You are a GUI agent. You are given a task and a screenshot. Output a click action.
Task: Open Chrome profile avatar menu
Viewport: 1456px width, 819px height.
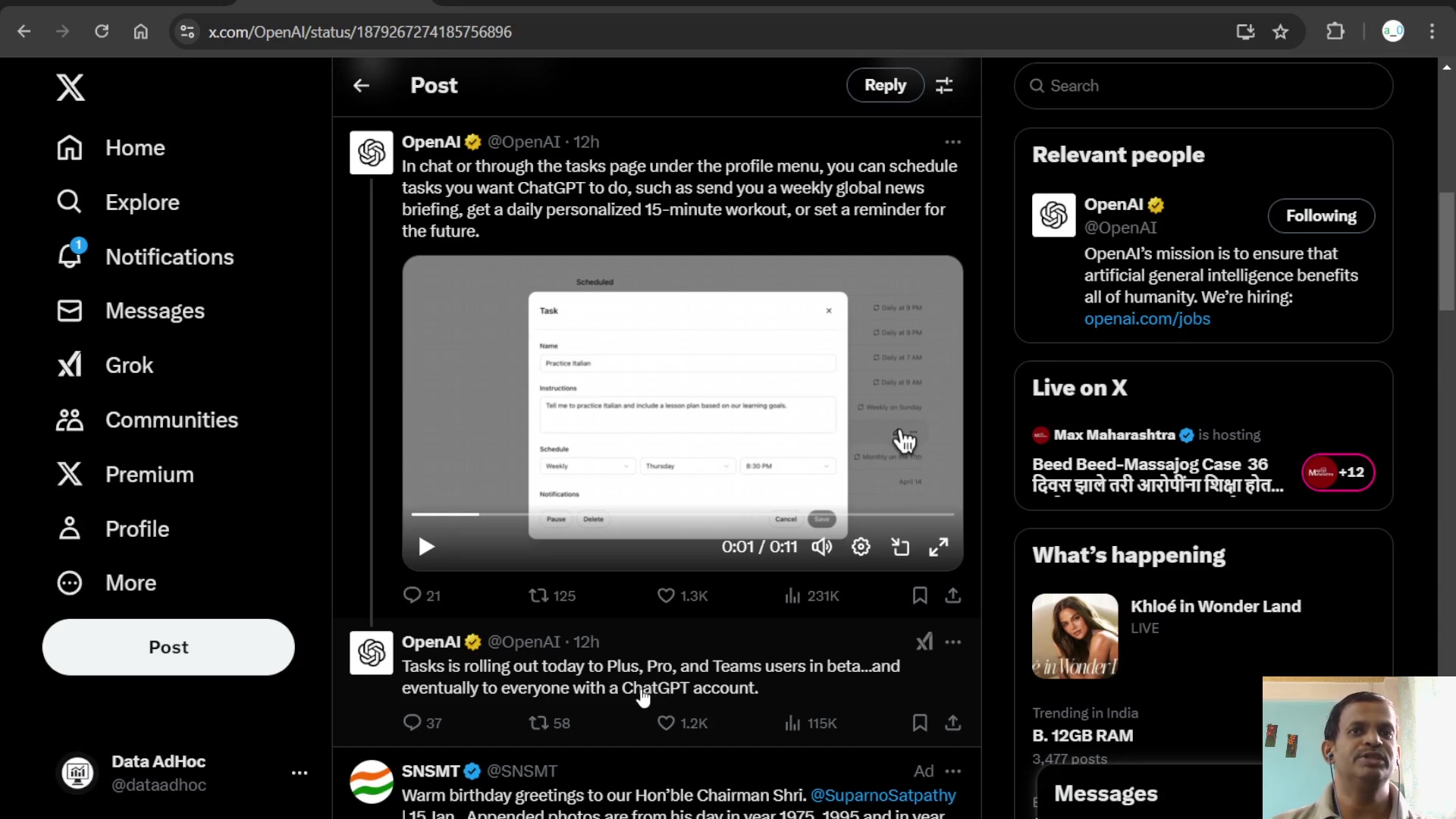point(1393,31)
